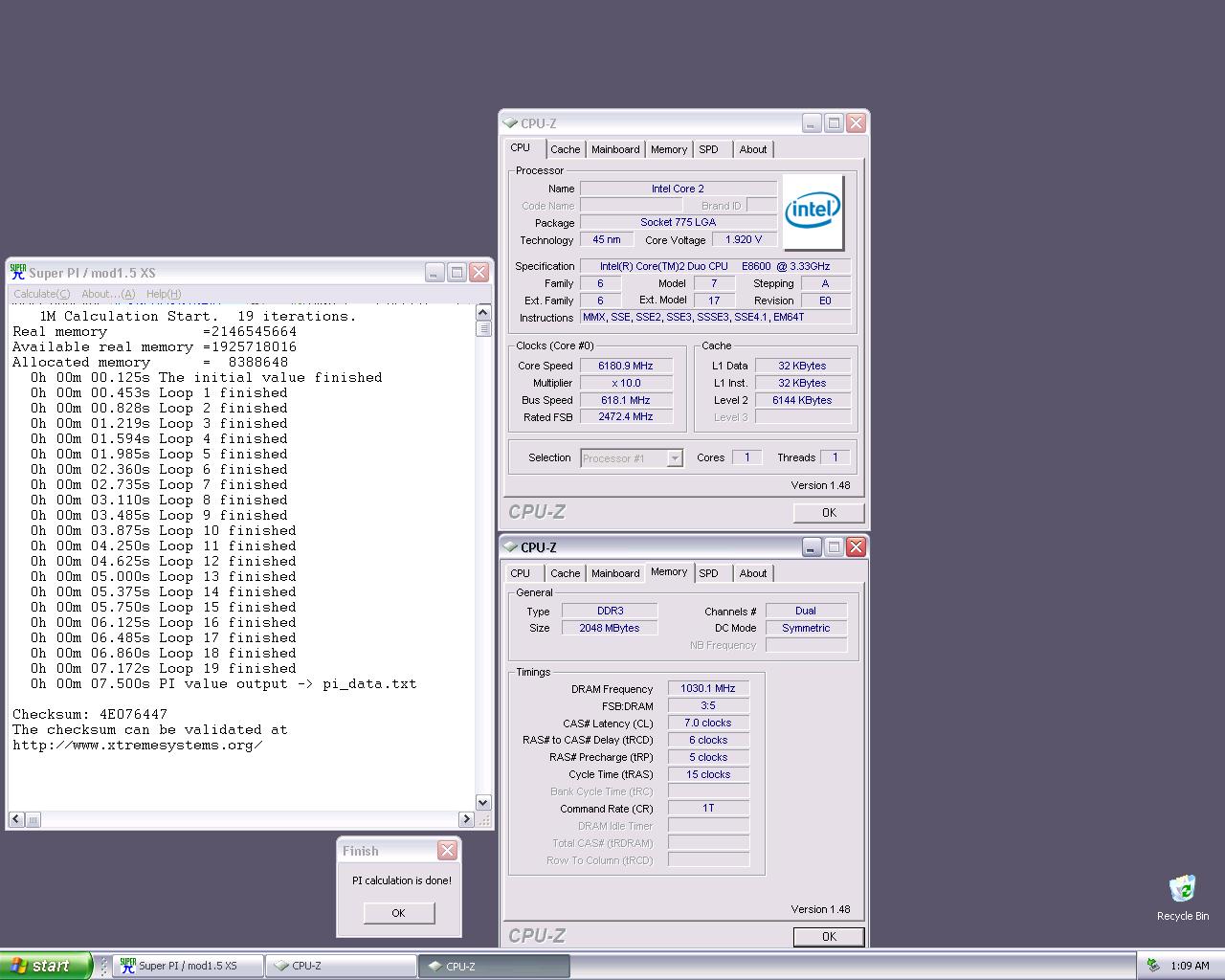
Task: Activate second CPU-Z taskbar button
Action: pos(494,966)
